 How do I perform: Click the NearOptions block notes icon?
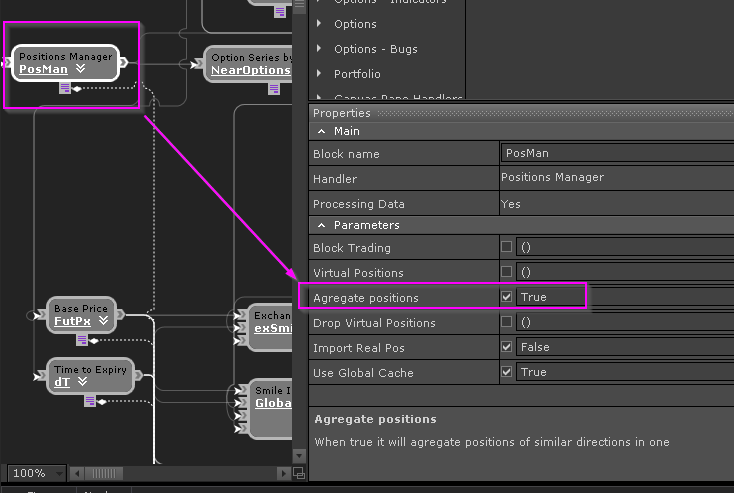coord(274,88)
